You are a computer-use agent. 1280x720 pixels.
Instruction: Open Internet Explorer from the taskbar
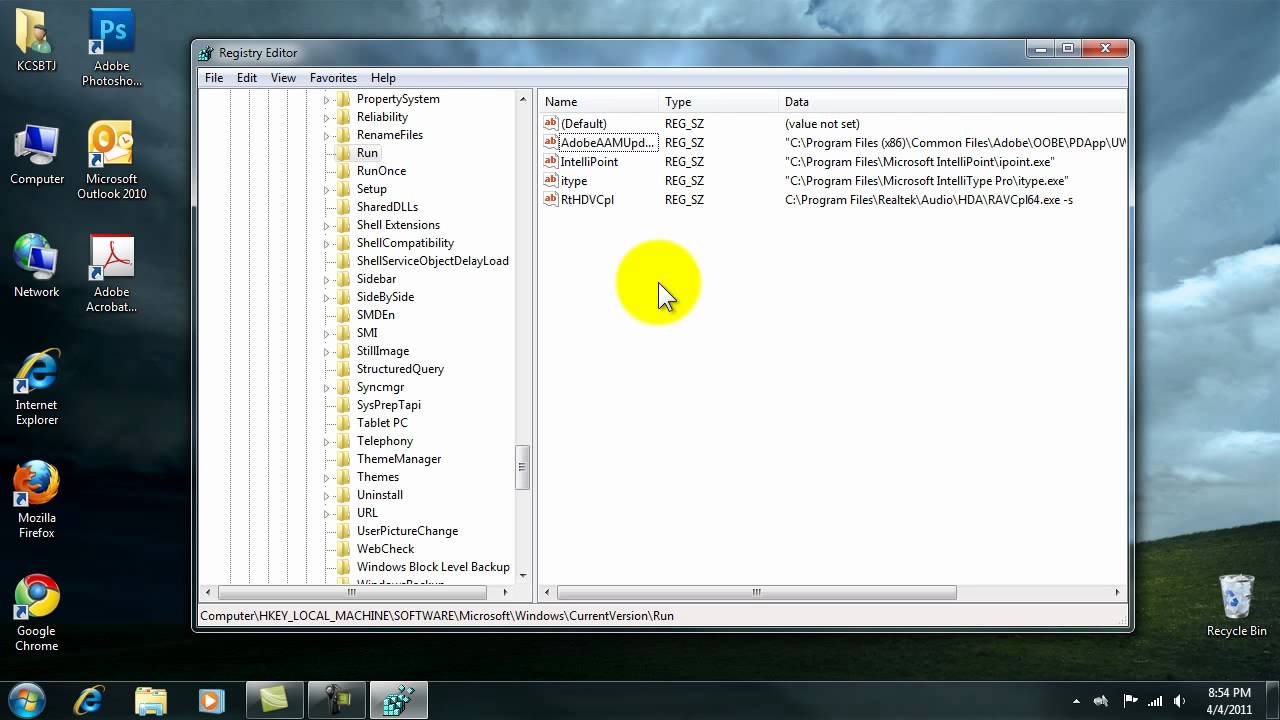click(x=89, y=700)
